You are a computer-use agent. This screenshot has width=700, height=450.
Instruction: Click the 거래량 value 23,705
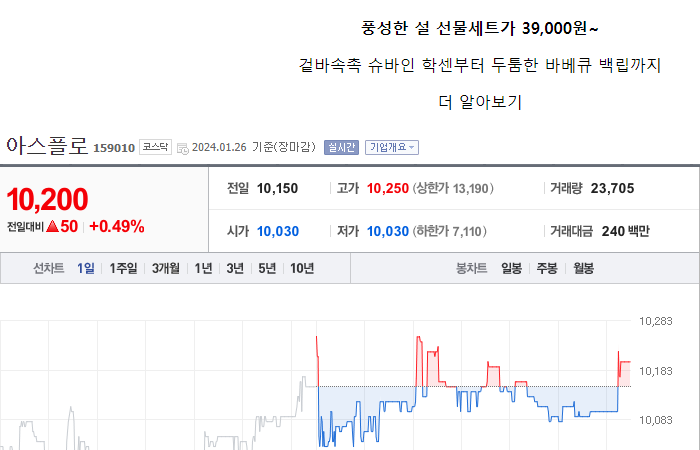coord(612,188)
